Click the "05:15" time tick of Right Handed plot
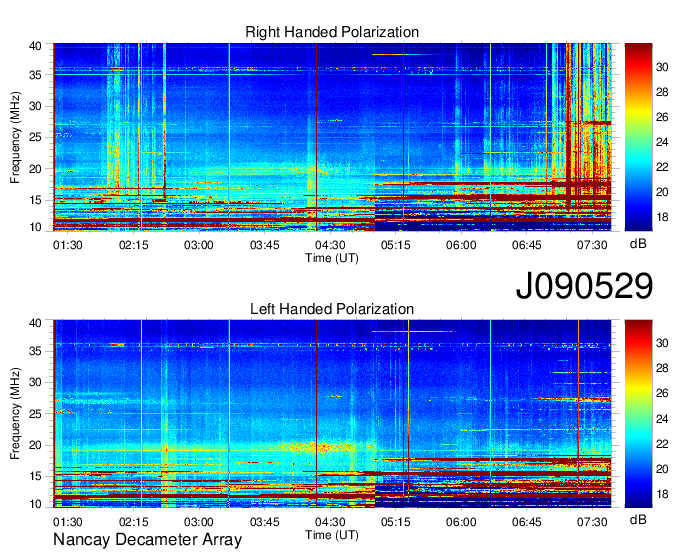The width and height of the screenshot is (680, 552). 396,245
